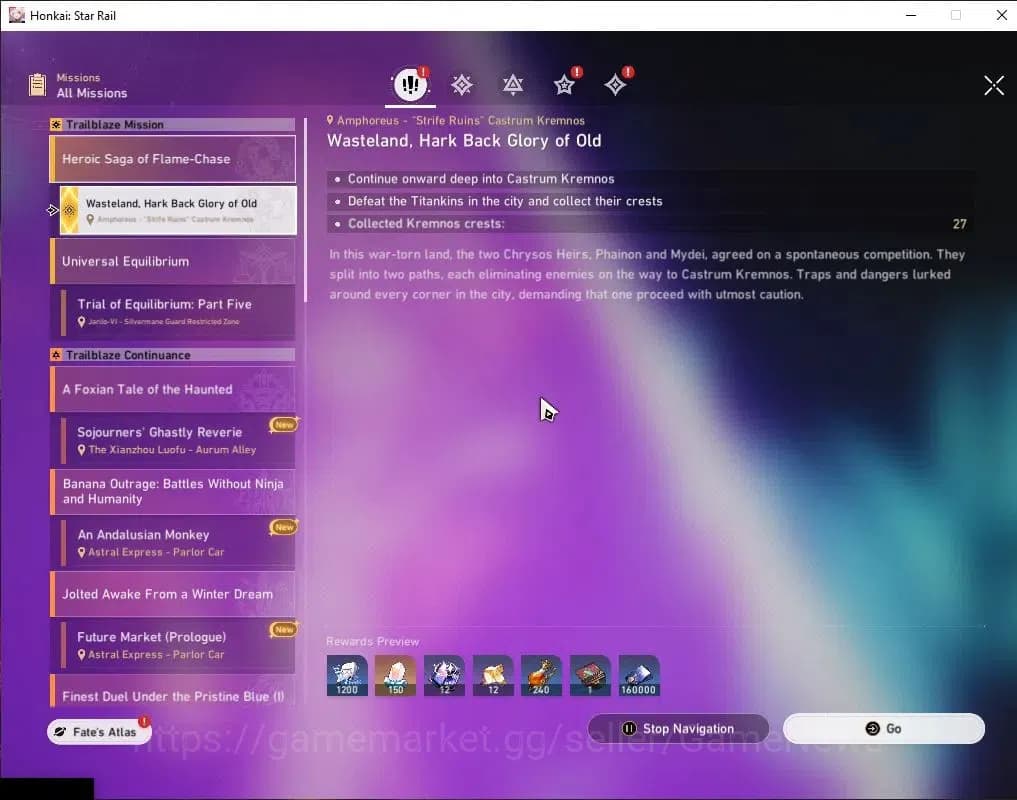View the 1200 Trailblaze EXP reward icon

tap(347, 675)
